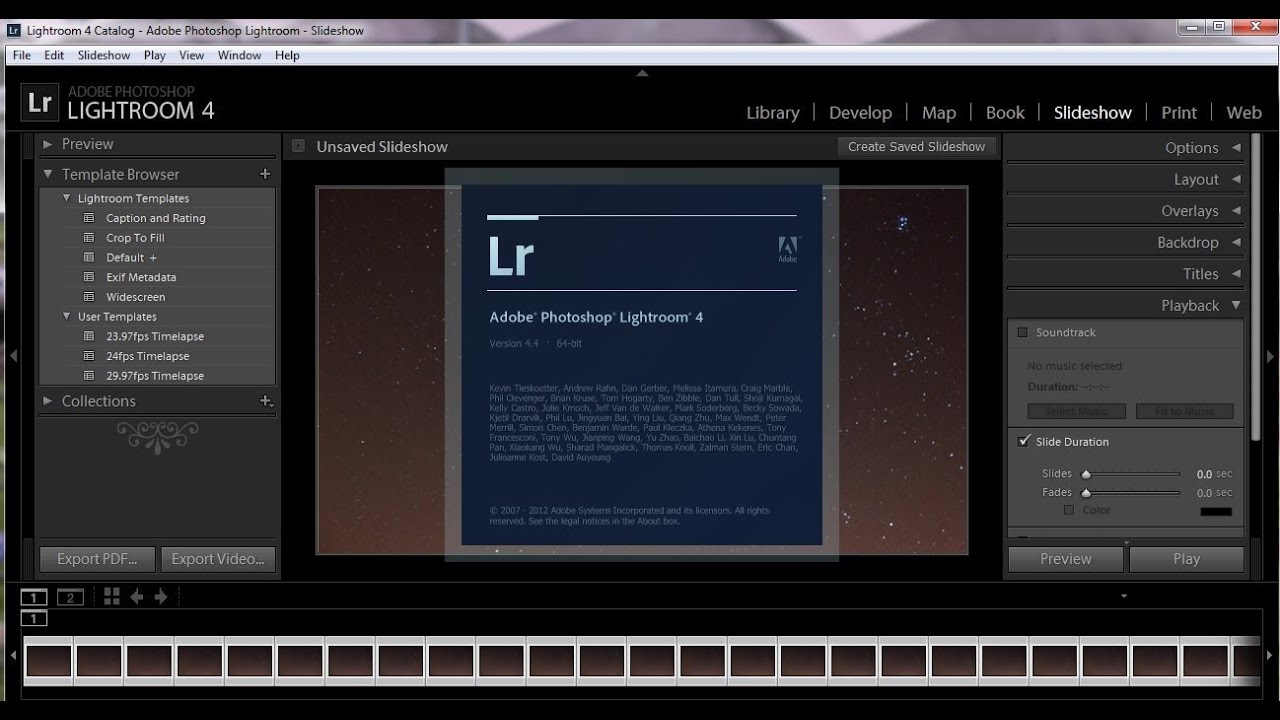Open the Play menu
Image resolution: width=1280 pixels, height=720 pixels.
[x=155, y=55]
